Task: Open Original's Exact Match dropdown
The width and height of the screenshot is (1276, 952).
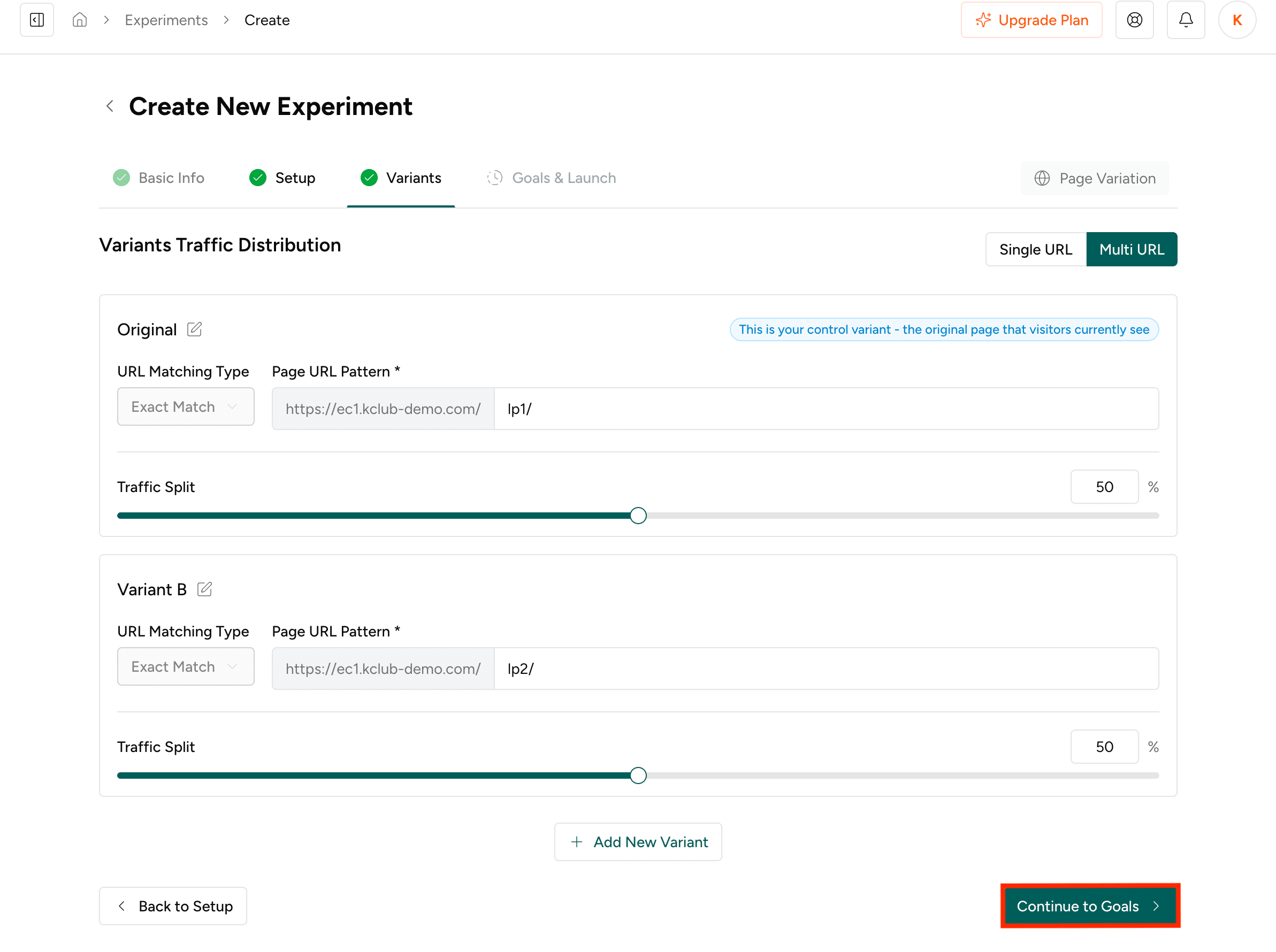Action: pos(185,407)
